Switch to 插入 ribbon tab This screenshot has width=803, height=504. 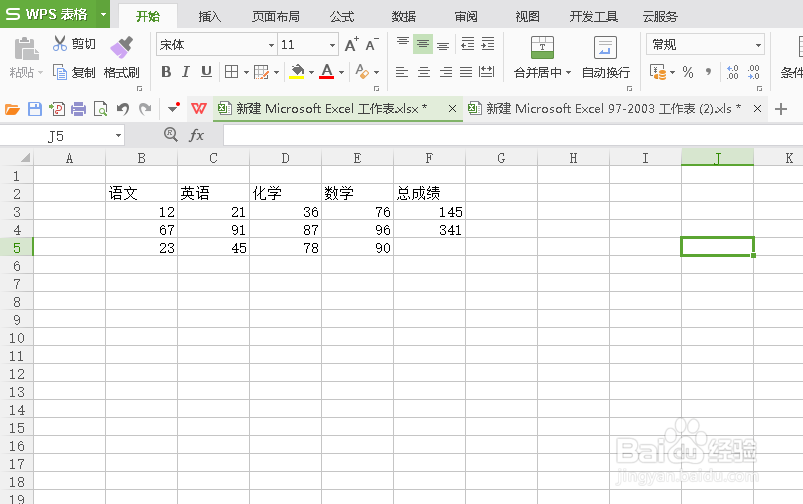pyautogui.click(x=210, y=16)
